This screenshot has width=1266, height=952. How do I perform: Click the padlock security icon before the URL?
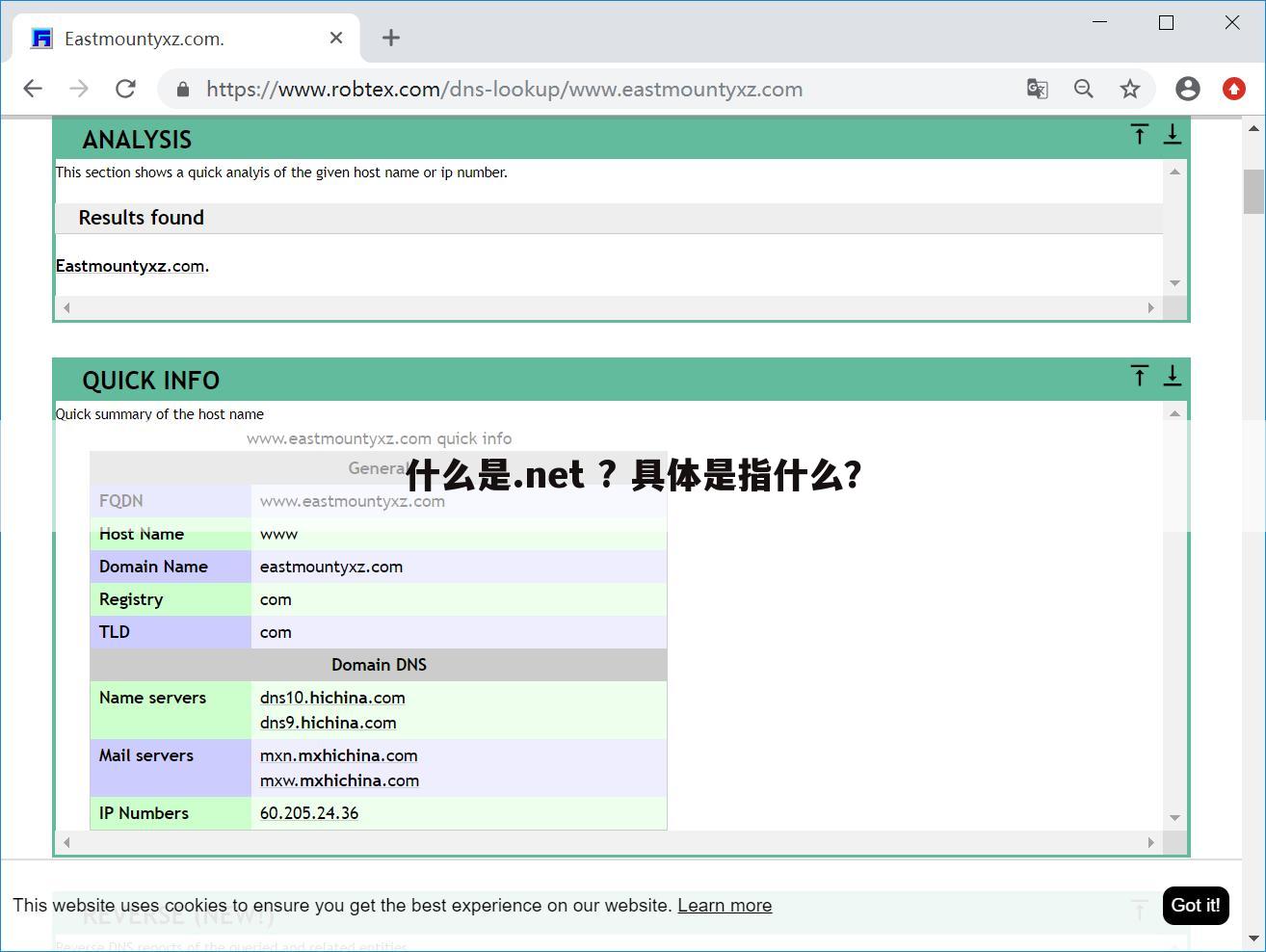pyautogui.click(x=182, y=89)
